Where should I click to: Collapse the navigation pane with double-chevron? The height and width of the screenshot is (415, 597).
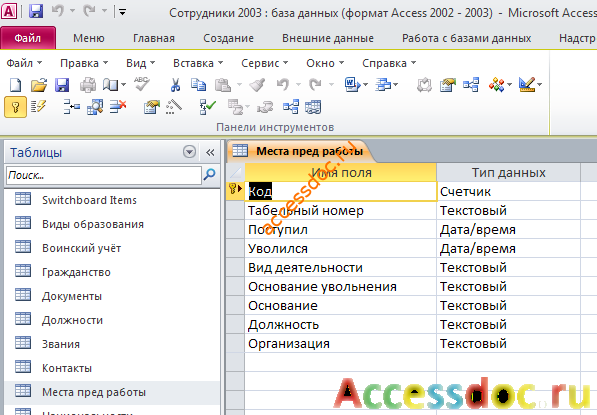coord(210,153)
